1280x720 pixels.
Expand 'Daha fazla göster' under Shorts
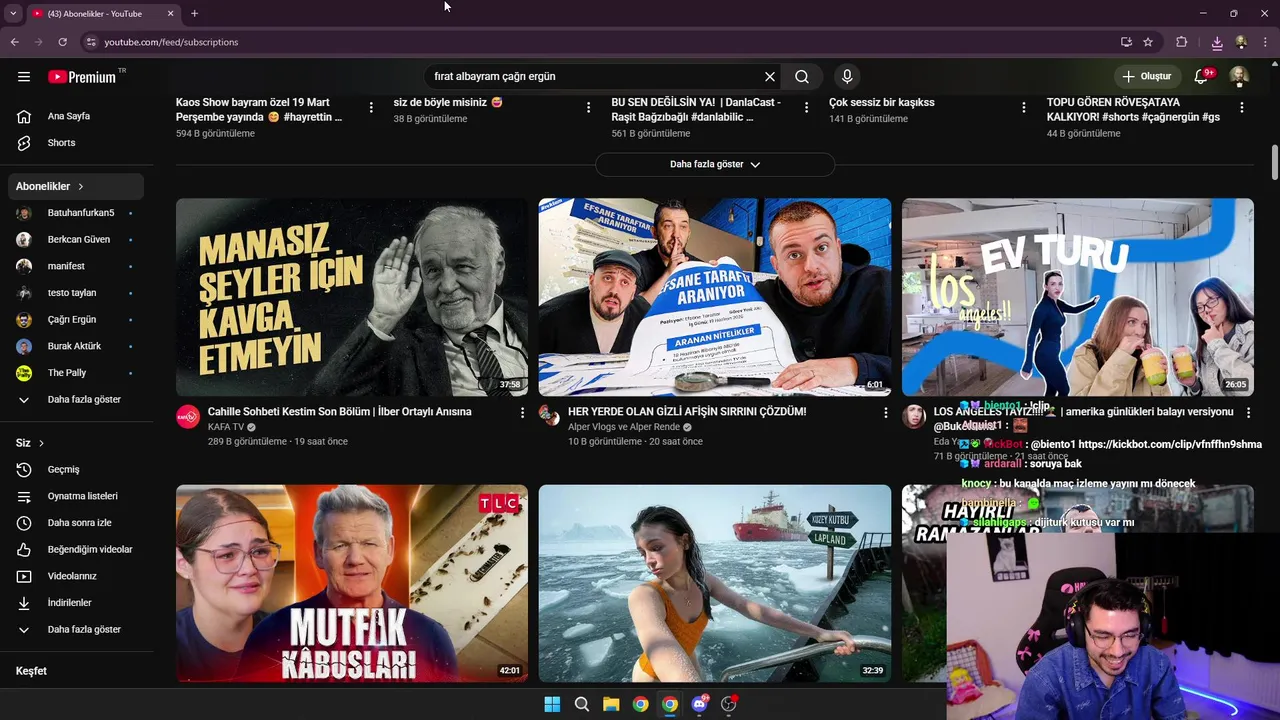[x=715, y=164]
